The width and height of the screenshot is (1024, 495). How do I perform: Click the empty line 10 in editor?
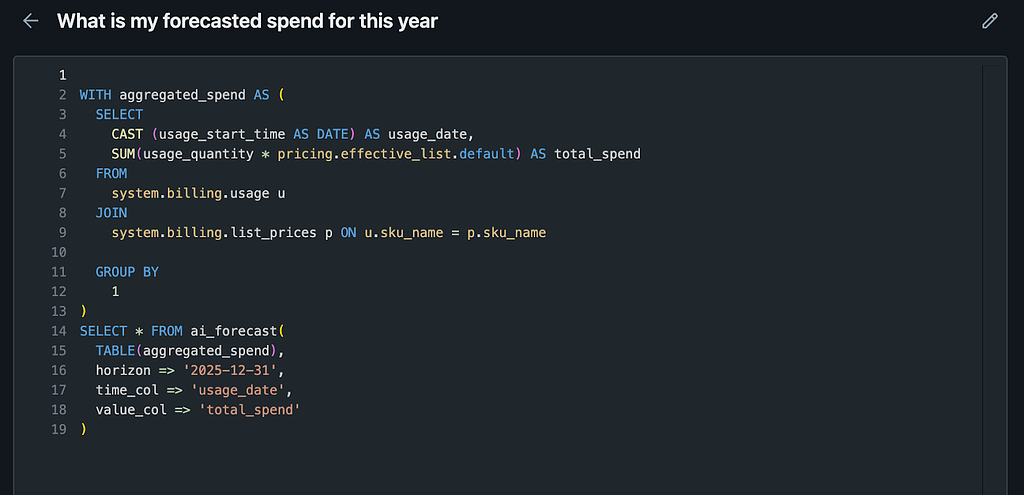pos(300,252)
